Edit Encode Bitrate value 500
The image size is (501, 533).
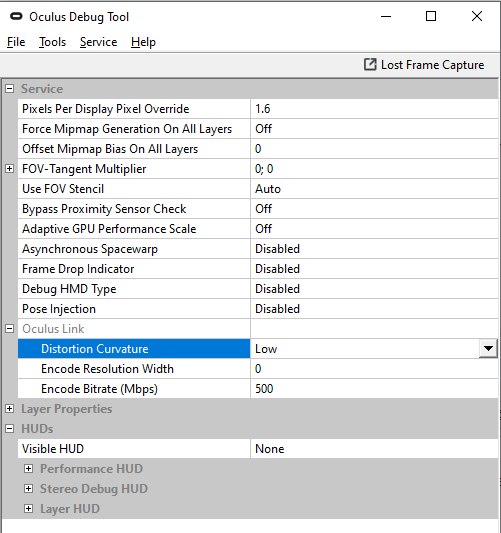pos(374,389)
